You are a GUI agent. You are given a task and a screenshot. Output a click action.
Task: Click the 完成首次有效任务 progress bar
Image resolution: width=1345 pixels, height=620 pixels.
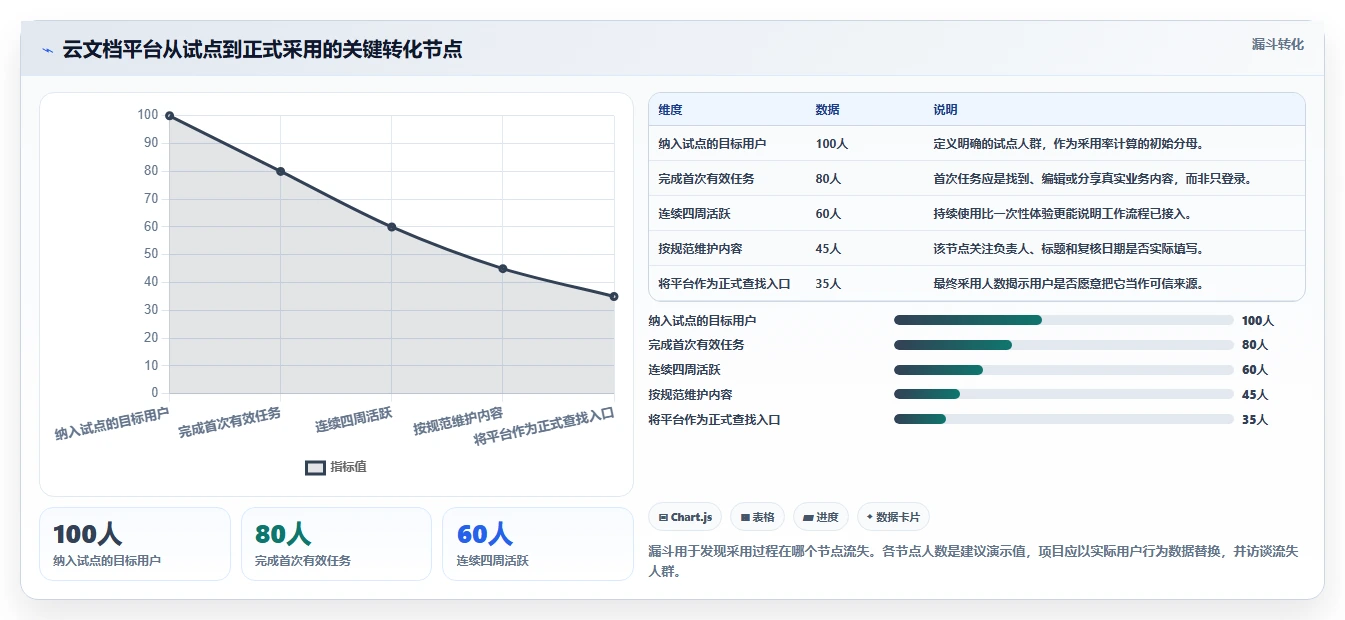pos(1063,345)
